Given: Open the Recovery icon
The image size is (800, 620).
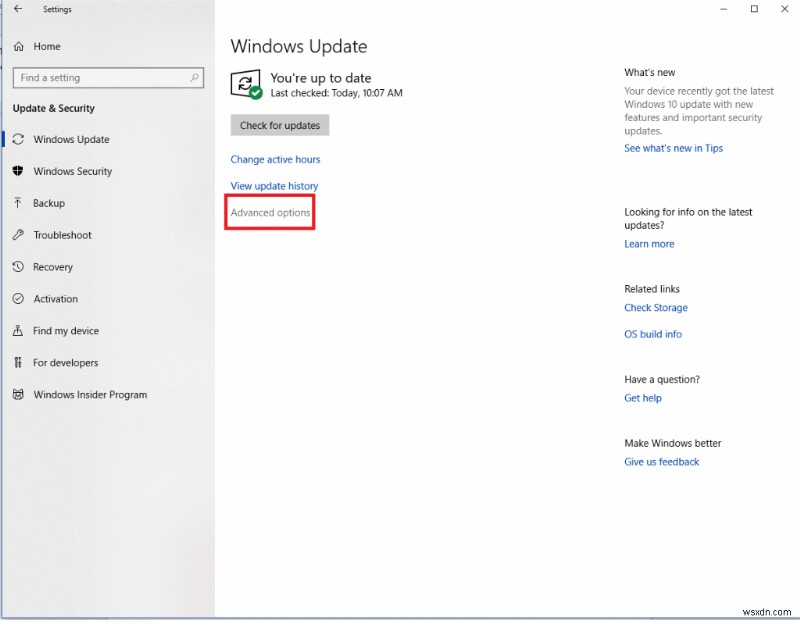Looking at the screenshot, I should (17, 267).
